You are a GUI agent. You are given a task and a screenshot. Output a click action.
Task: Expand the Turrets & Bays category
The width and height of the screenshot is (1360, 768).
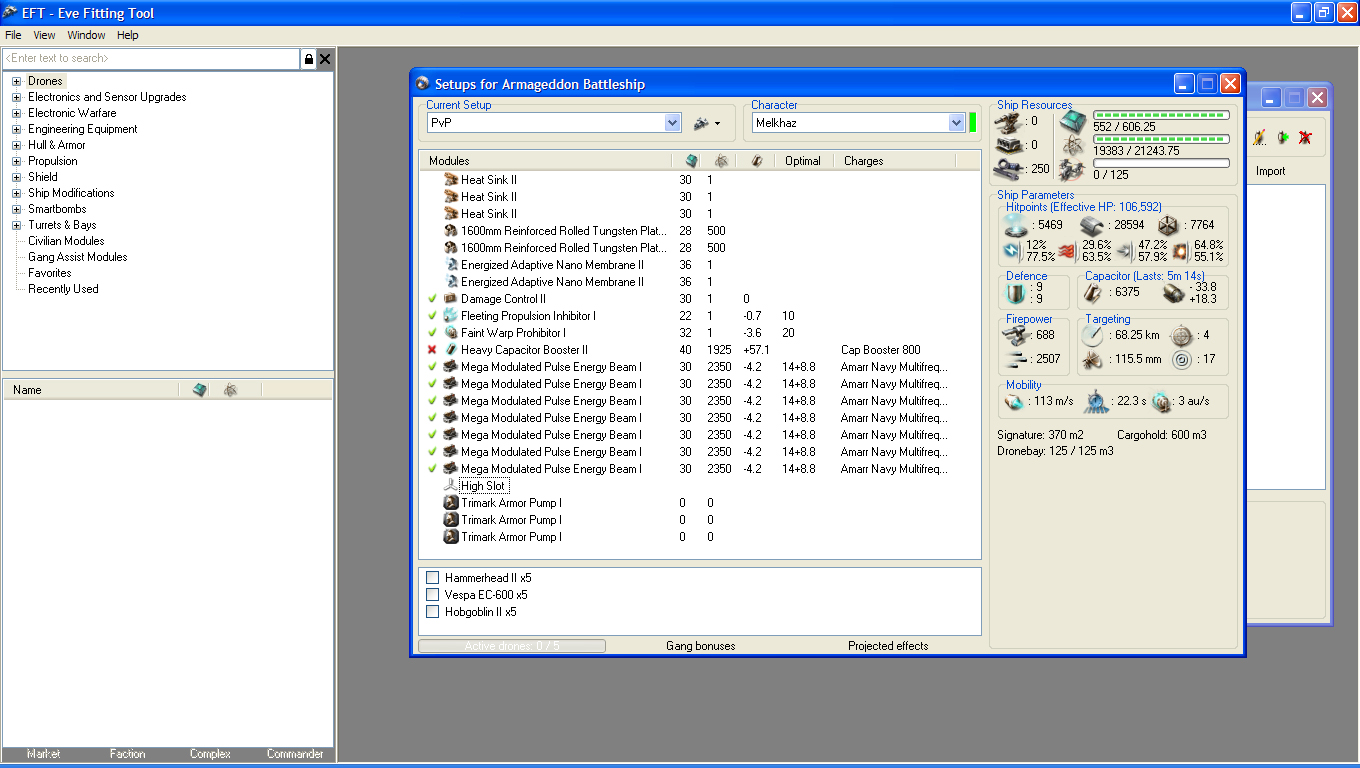click(16, 225)
